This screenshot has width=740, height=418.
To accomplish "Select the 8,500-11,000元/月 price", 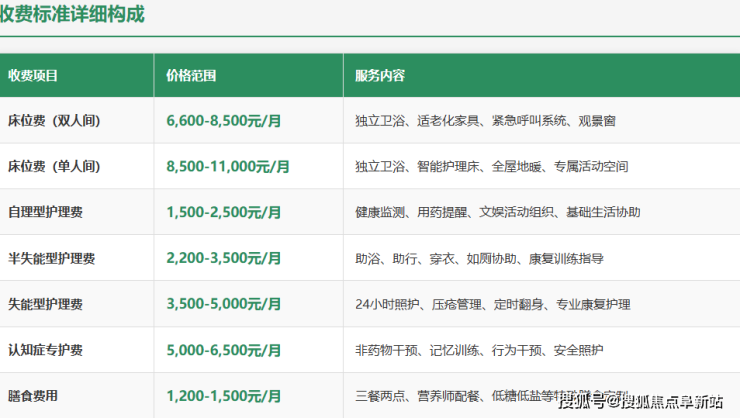I will pos(228,167).
